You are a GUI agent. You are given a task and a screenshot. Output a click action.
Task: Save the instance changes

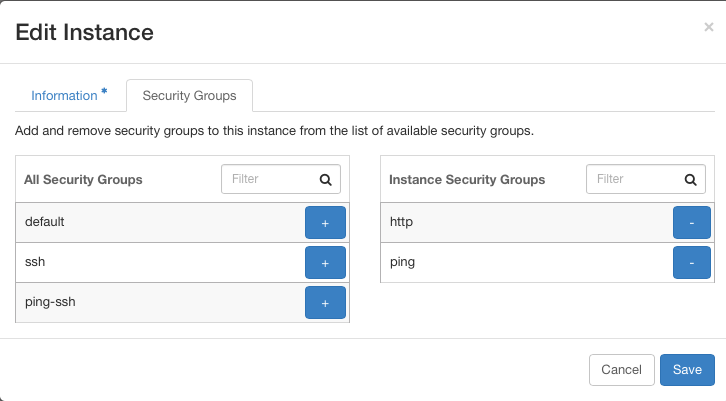687,370
